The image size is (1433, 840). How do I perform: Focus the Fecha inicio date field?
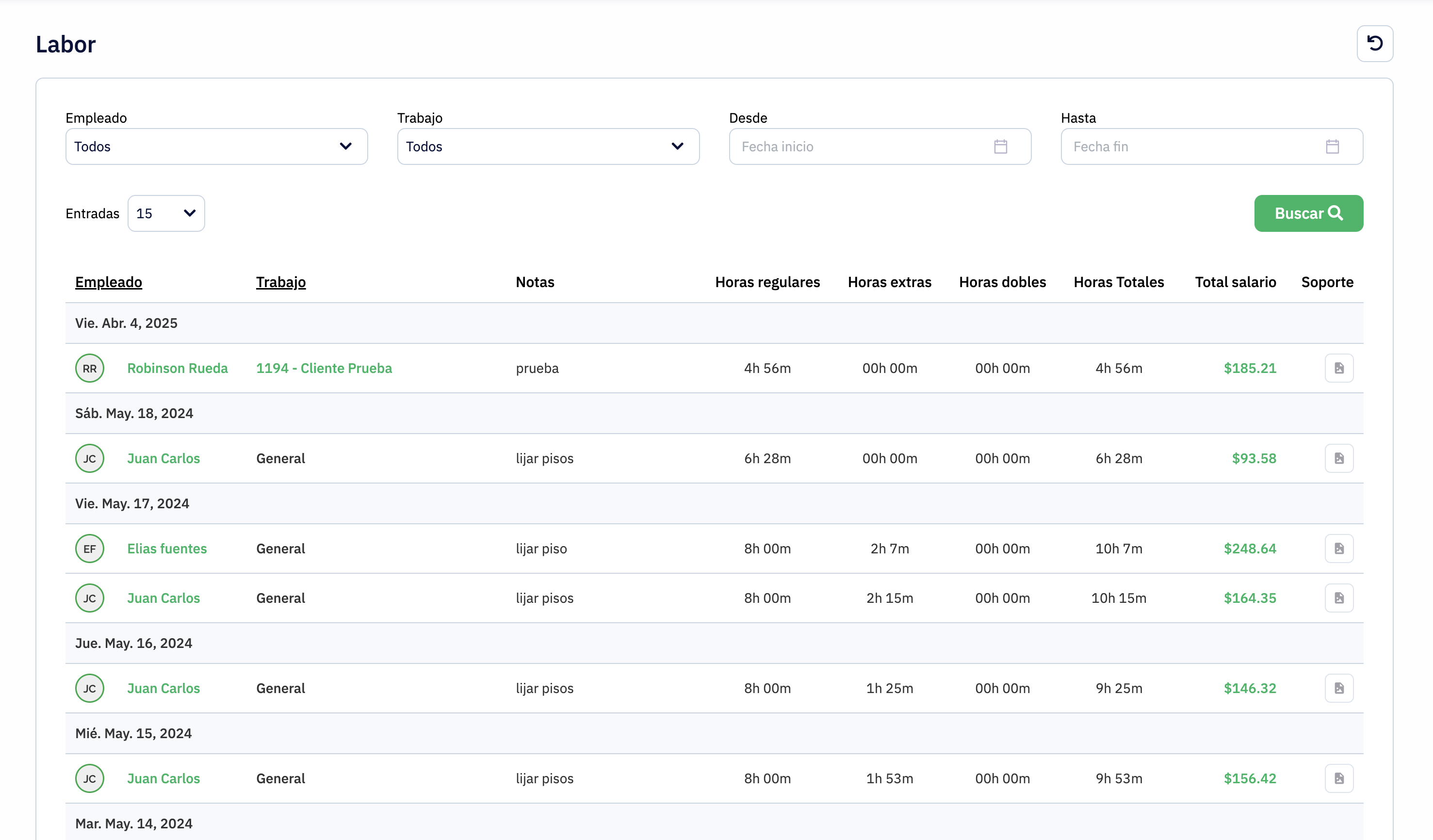point(879,146)
